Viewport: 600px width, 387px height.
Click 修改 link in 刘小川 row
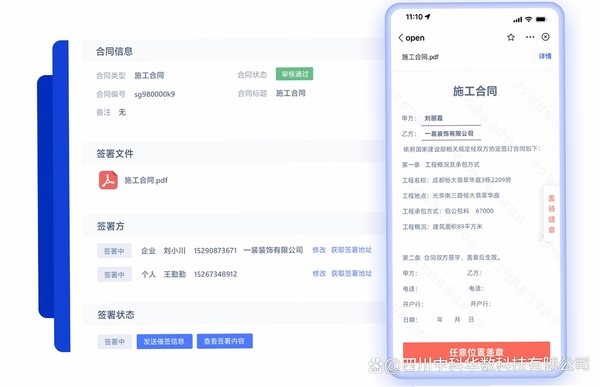(319, 250)
